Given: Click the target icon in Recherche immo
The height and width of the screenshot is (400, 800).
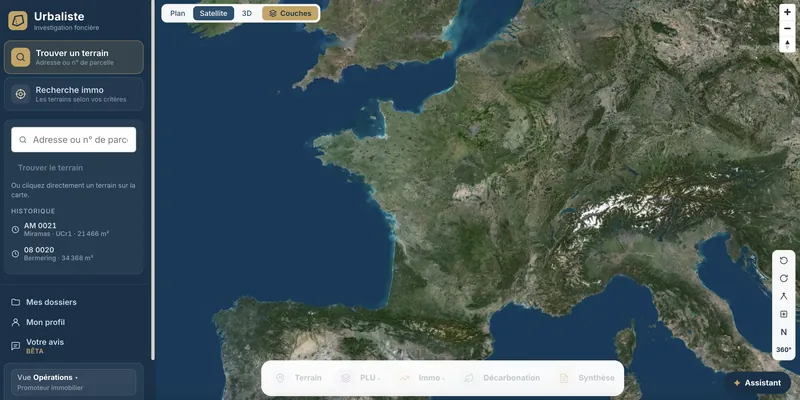Looking at the screenshot, I should (x=21, y=94).
